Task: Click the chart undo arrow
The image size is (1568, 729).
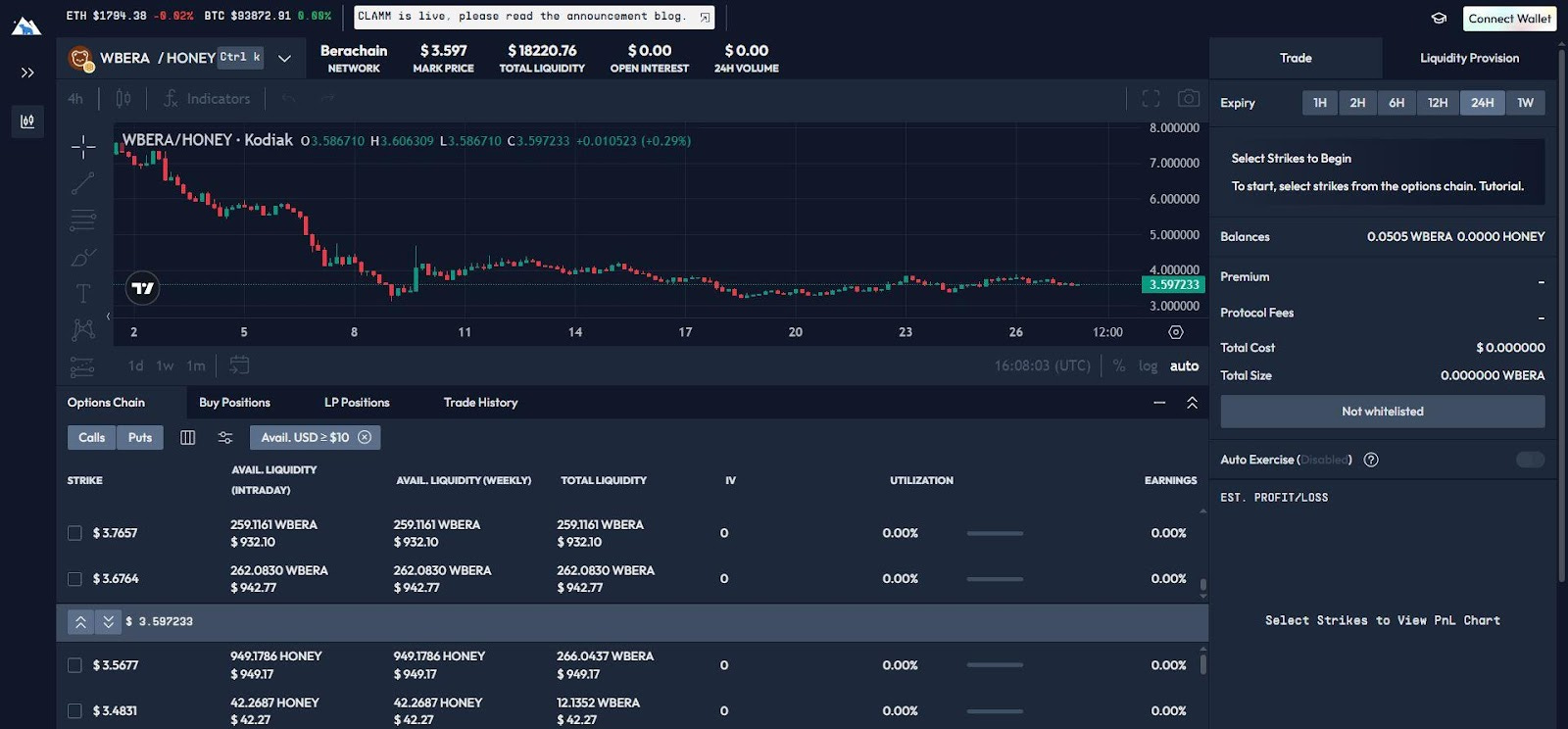Action: (288, 99)
